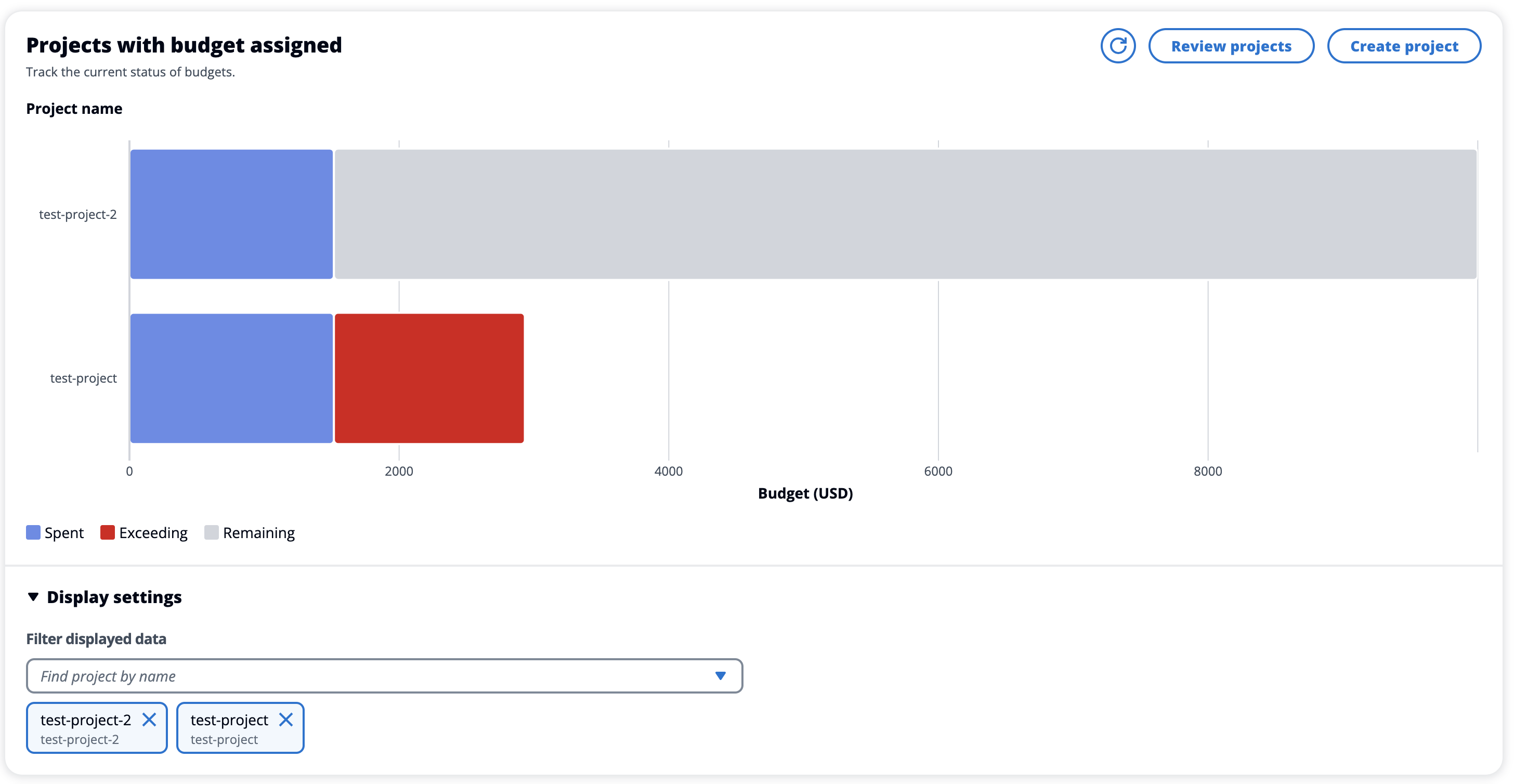Screen dimensions: 1514x784
Task: Click the Exceeding legend color square
Action: [x=108, y=532]
